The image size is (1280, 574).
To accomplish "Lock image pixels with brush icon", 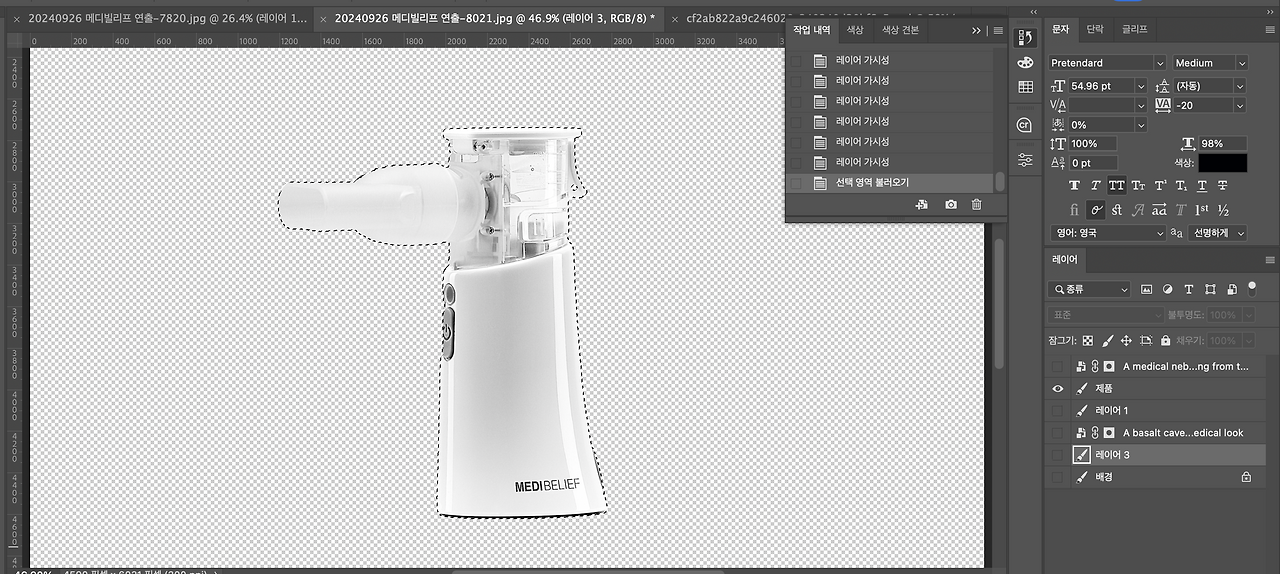I will click(1107, 341).
